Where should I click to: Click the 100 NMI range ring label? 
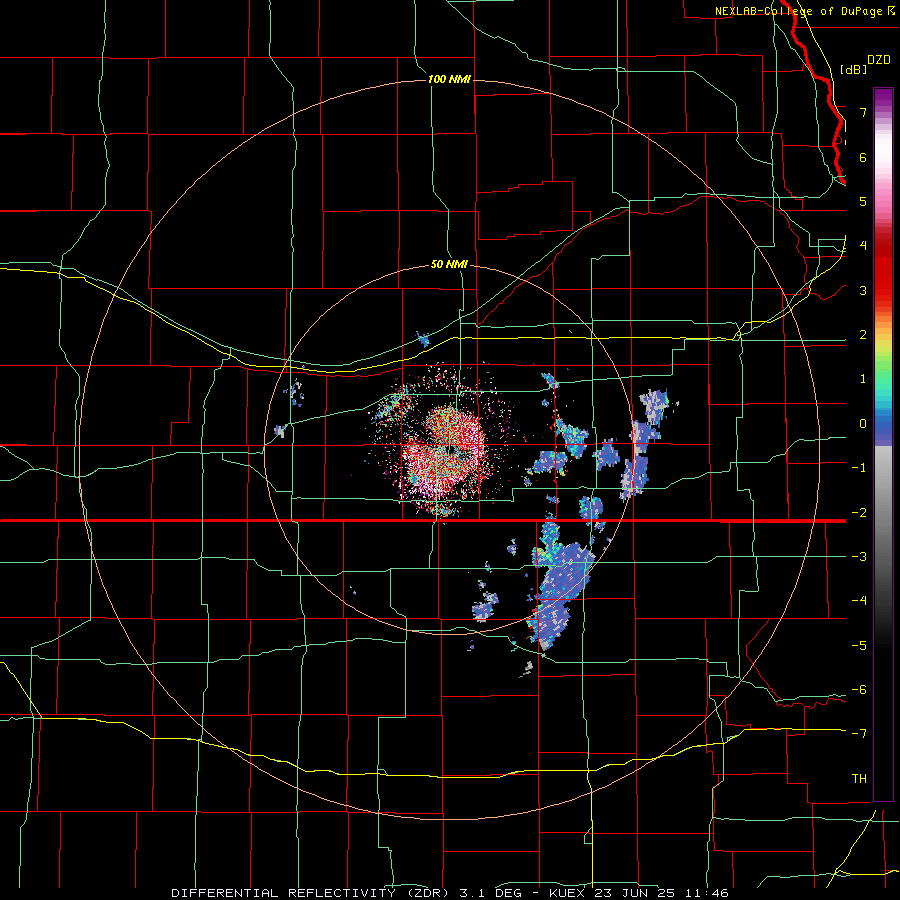449,79
